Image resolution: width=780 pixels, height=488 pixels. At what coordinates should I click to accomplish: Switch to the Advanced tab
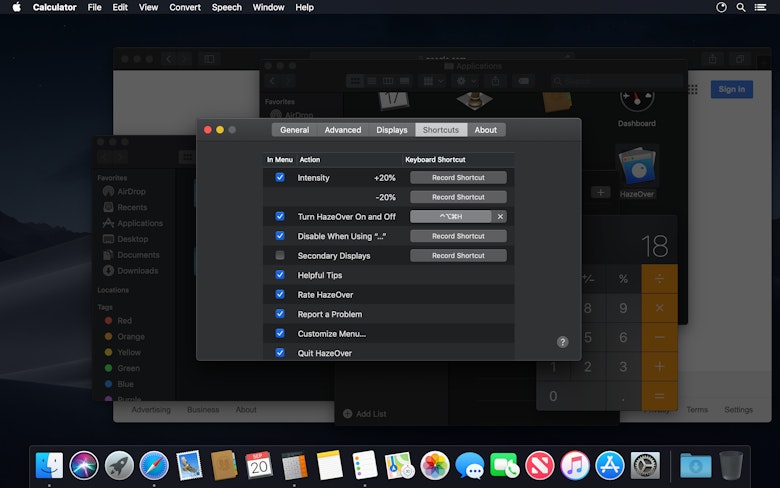[343, 130]
